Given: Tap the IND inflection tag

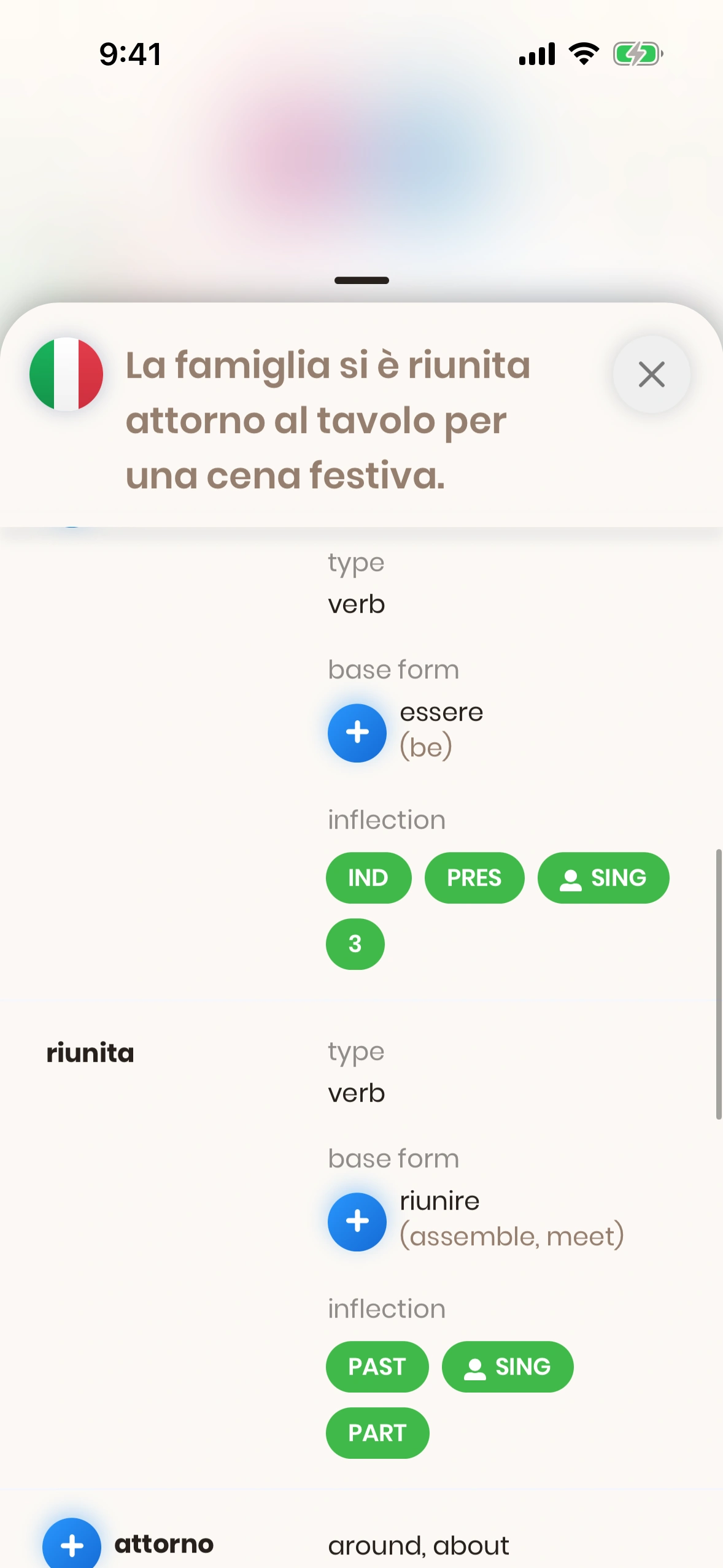Looking at the screenshot, I should [x=368, y=878].
